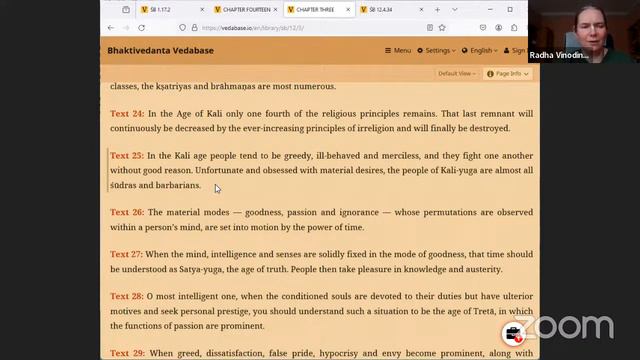Close the CHAPTER FOURTEEN tab
640x360 pixels.
(276, 9)
